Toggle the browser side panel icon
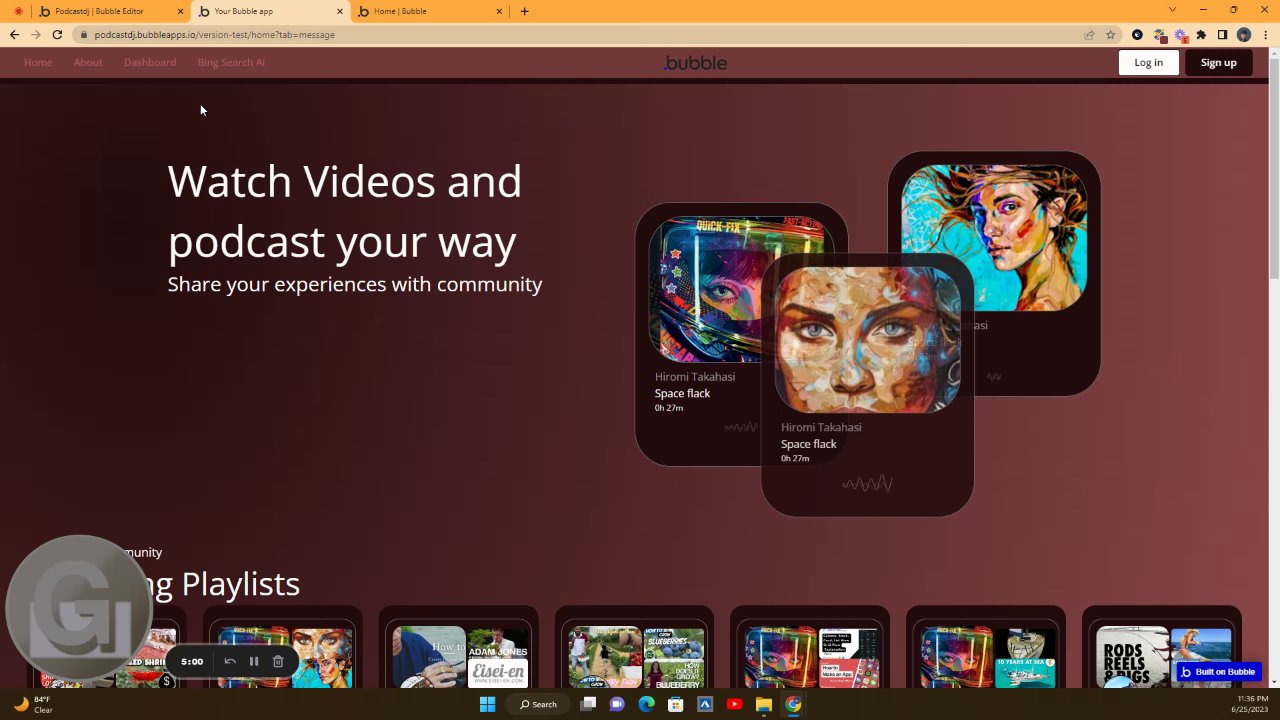This screenshot has height=720, width=1280. [1222, 34]
